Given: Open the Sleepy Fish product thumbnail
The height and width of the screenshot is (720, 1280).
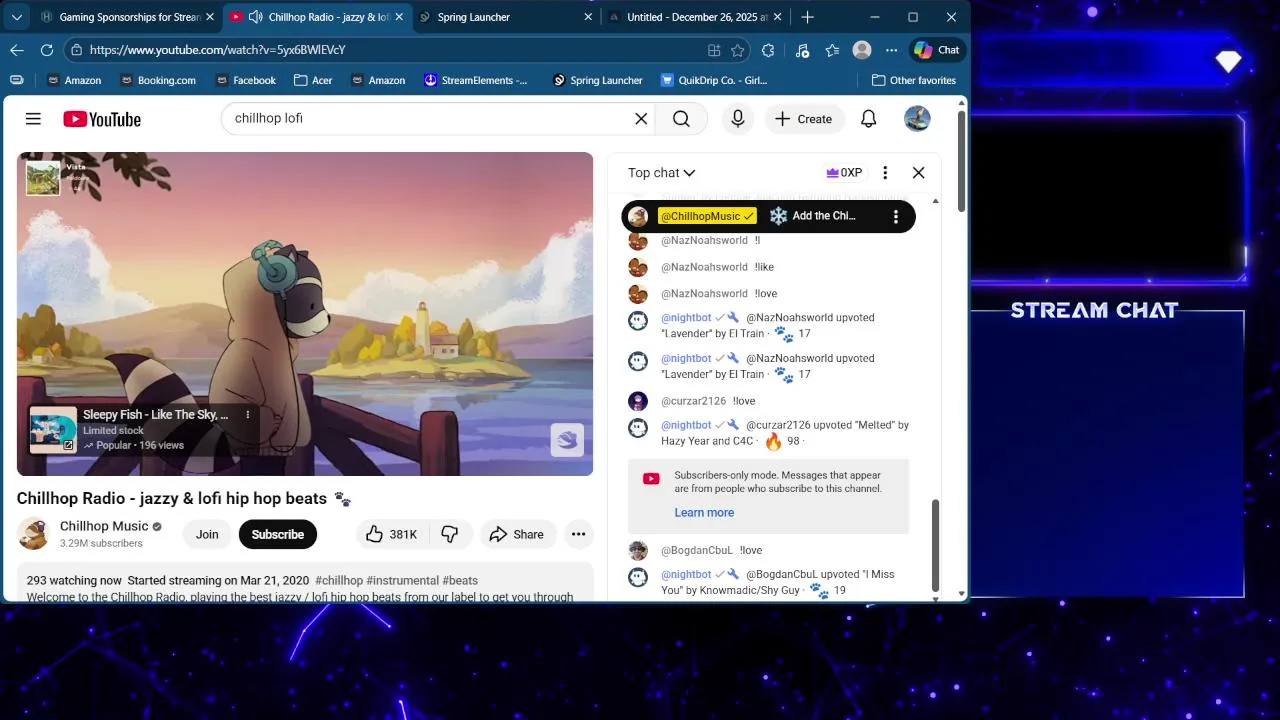Looking at the screenshot, I should 53,430.
